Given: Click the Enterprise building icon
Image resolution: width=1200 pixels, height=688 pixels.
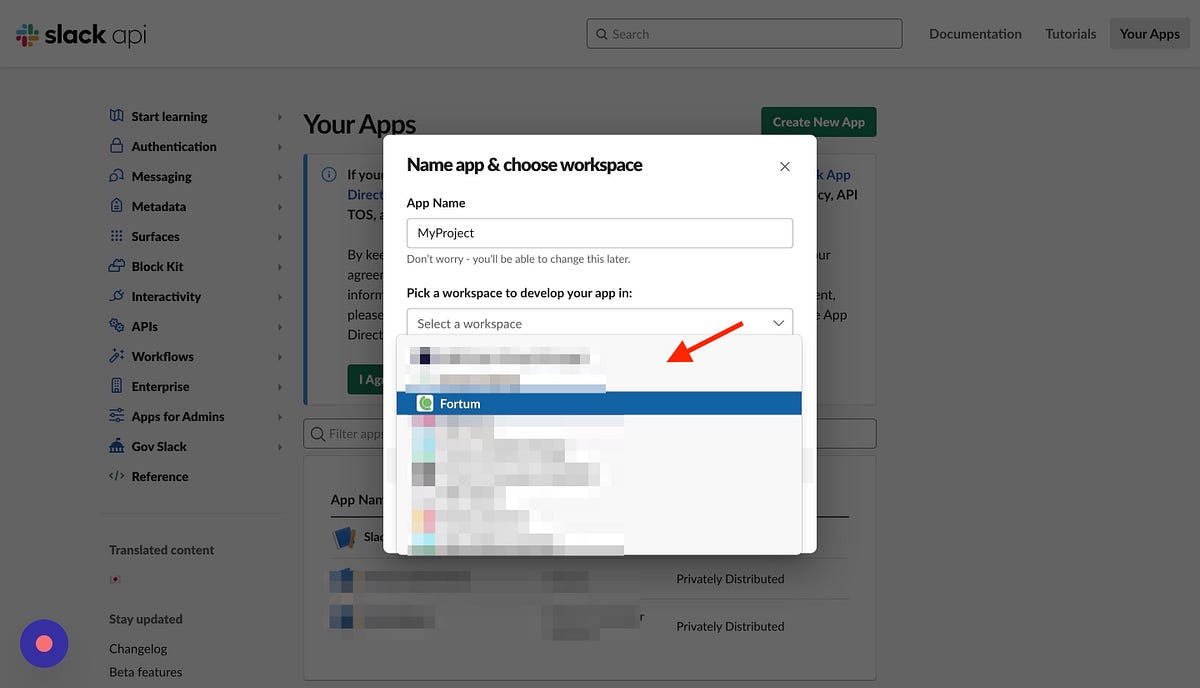Looking at the screenshot, I should 116,386.
